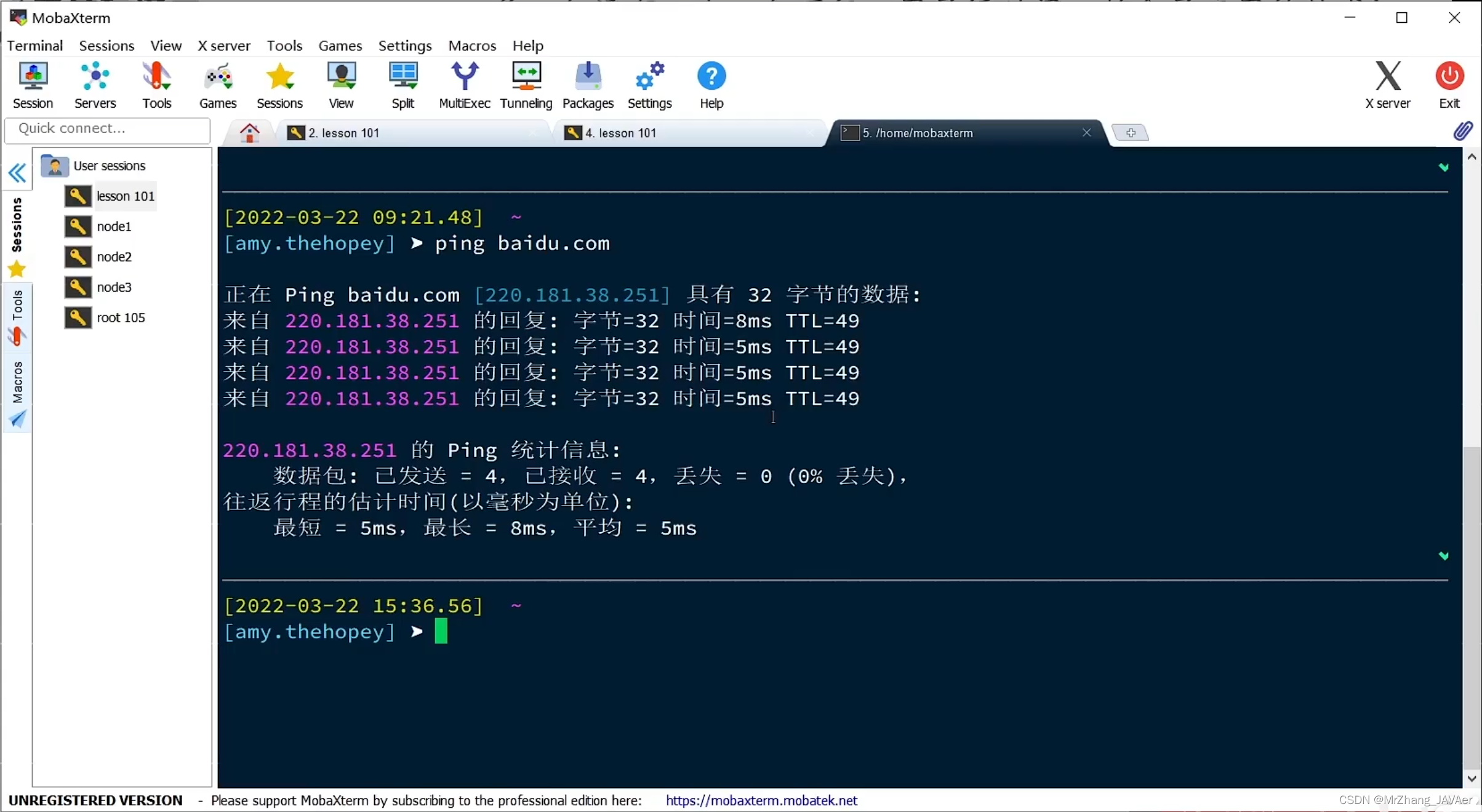Image resolution: width=1482 pixels, height=812 pixels.
Task: Click the Quick connect input field
Action: pos(108,128)
